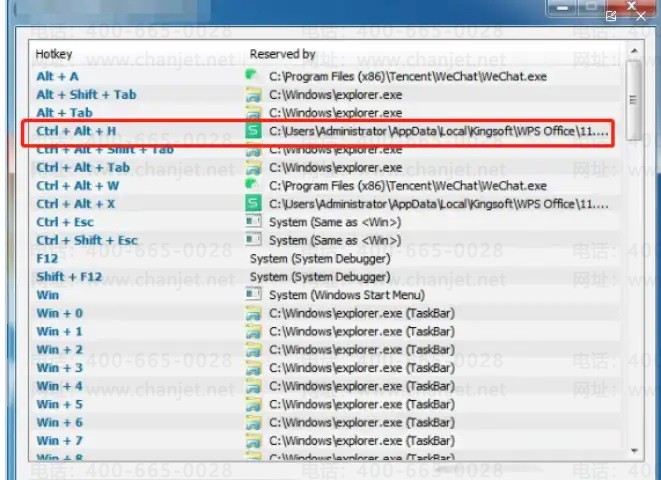The image size is (661, 480).
Task: Select the Win + 0 hotkey
Action: (59, 313)
